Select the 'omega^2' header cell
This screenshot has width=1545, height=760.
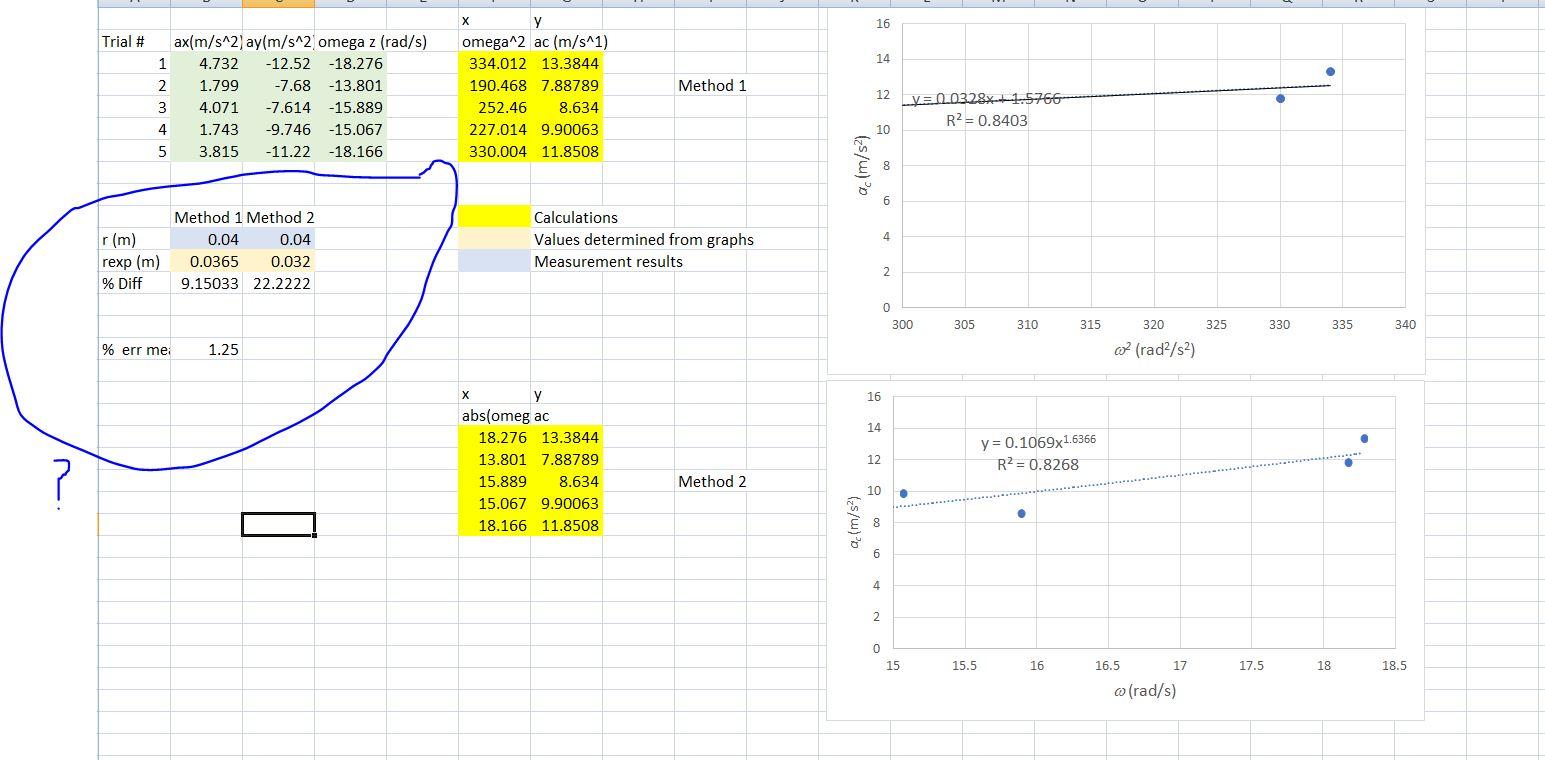[494, 41]
